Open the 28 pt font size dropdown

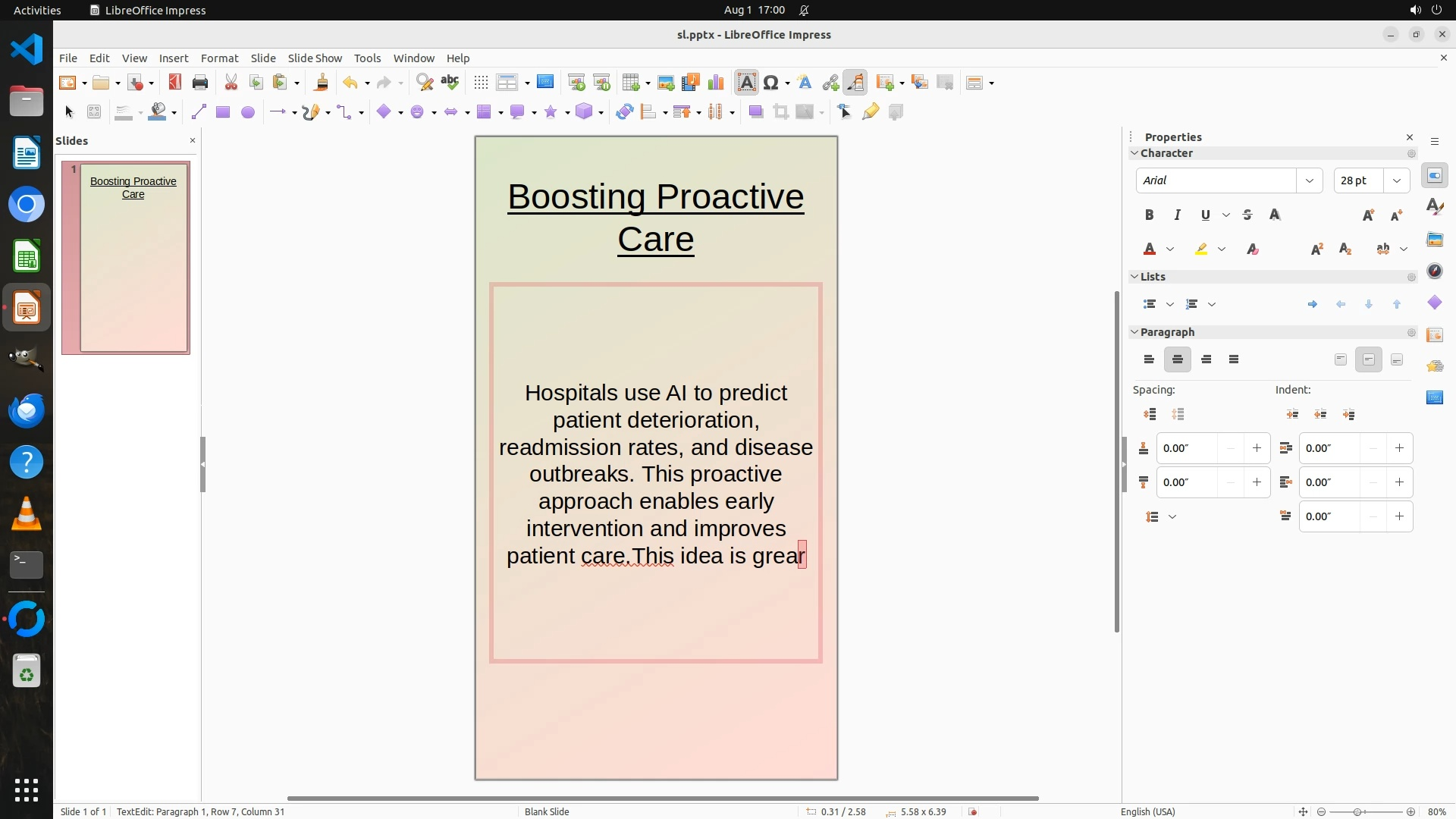coord(1396,180)
